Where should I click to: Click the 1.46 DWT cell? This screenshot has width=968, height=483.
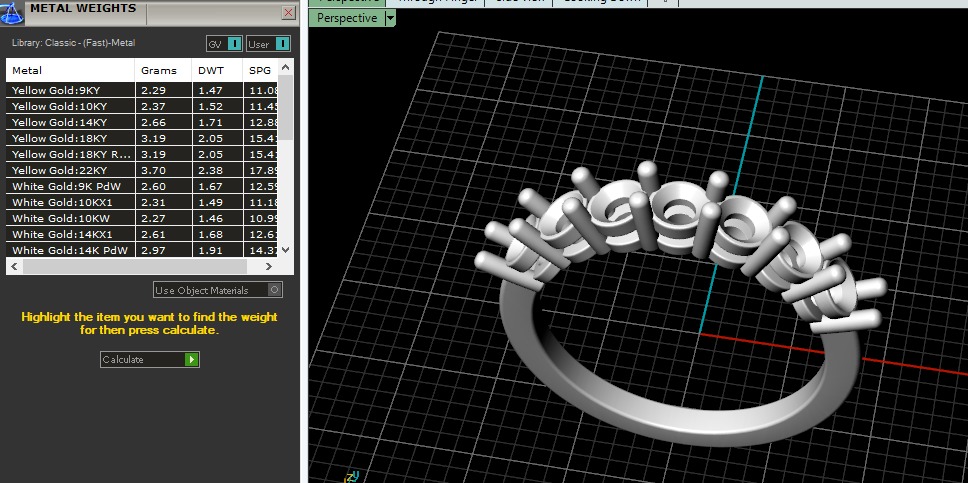coord(217,219)
